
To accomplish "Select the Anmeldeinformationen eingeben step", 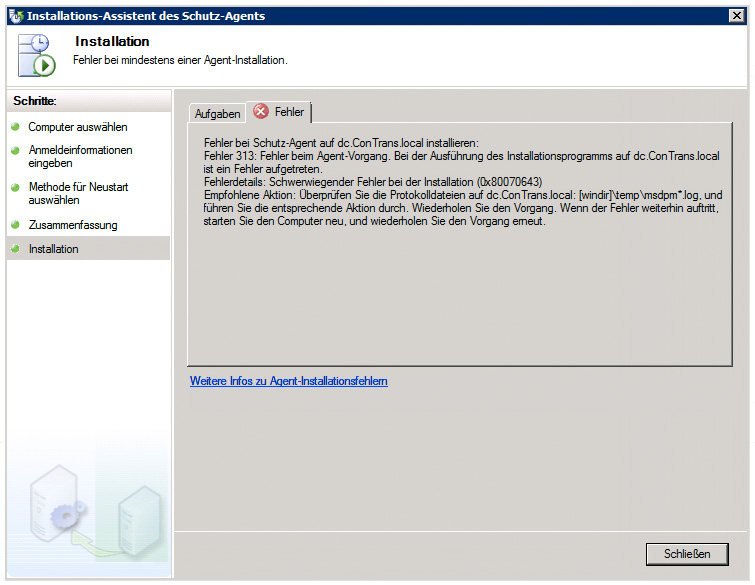I will [80, 156].
